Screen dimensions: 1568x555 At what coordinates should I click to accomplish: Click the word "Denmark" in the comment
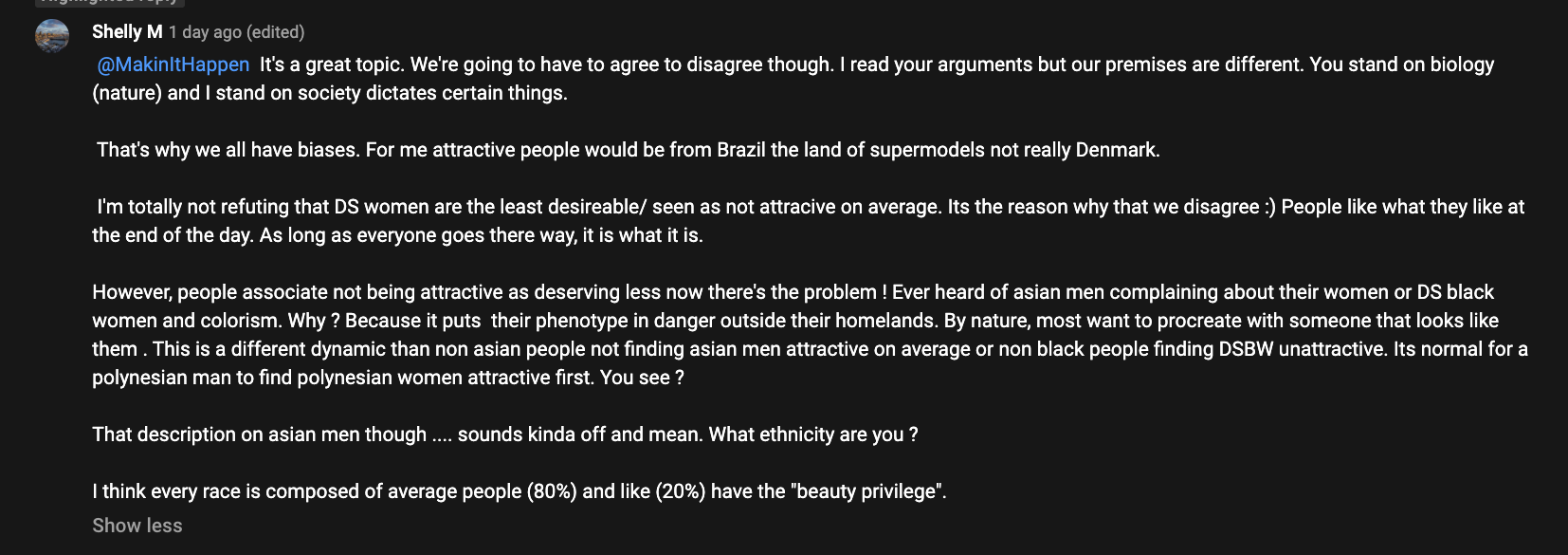[x=1117, y=150]
